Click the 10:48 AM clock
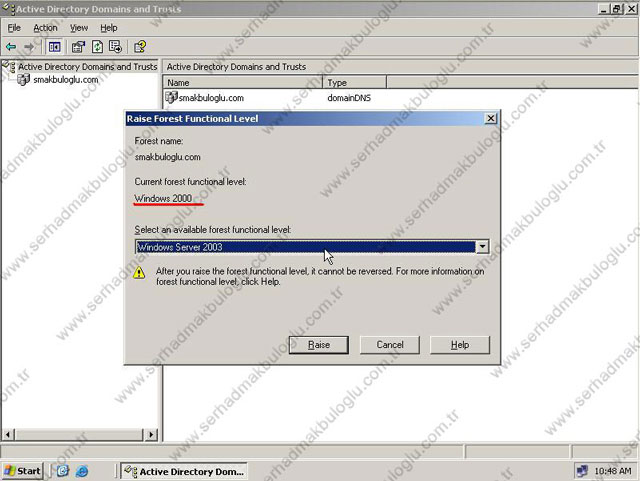 pyautogui.click(x=613, y=471)
